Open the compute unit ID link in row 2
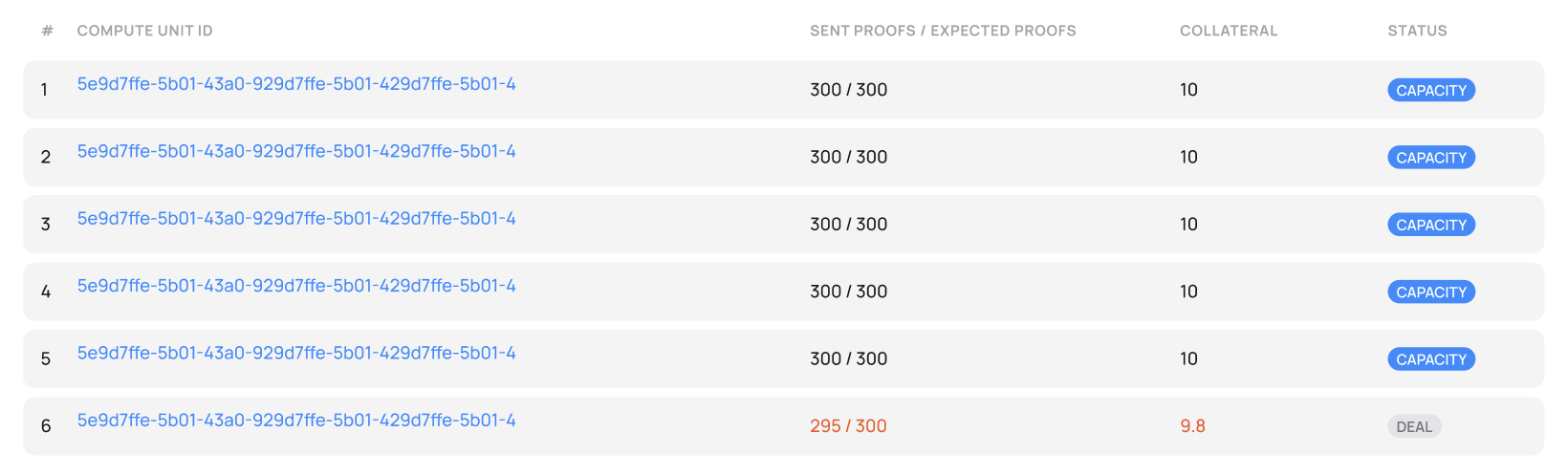The image size is (1568, 476). coord(296,151)
